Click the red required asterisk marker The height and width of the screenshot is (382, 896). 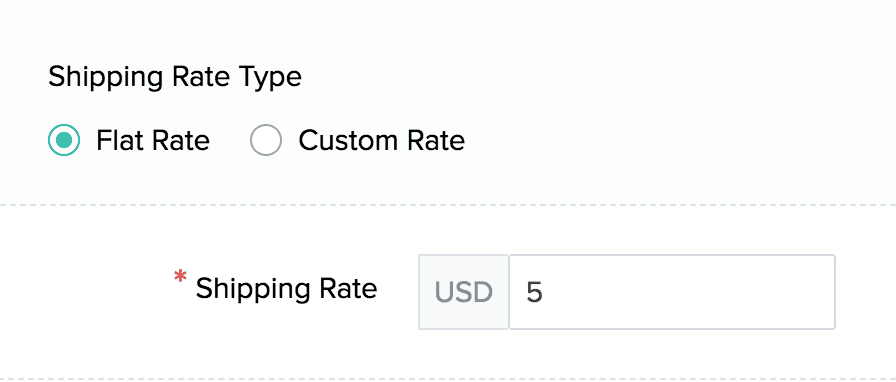181,278
